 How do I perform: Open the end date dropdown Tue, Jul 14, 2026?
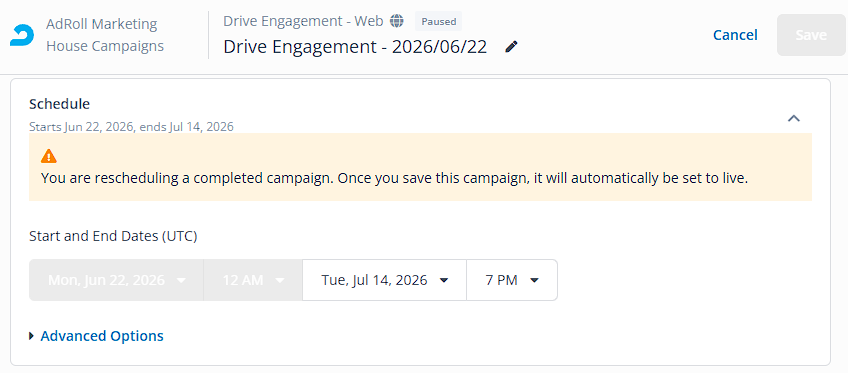385,280
